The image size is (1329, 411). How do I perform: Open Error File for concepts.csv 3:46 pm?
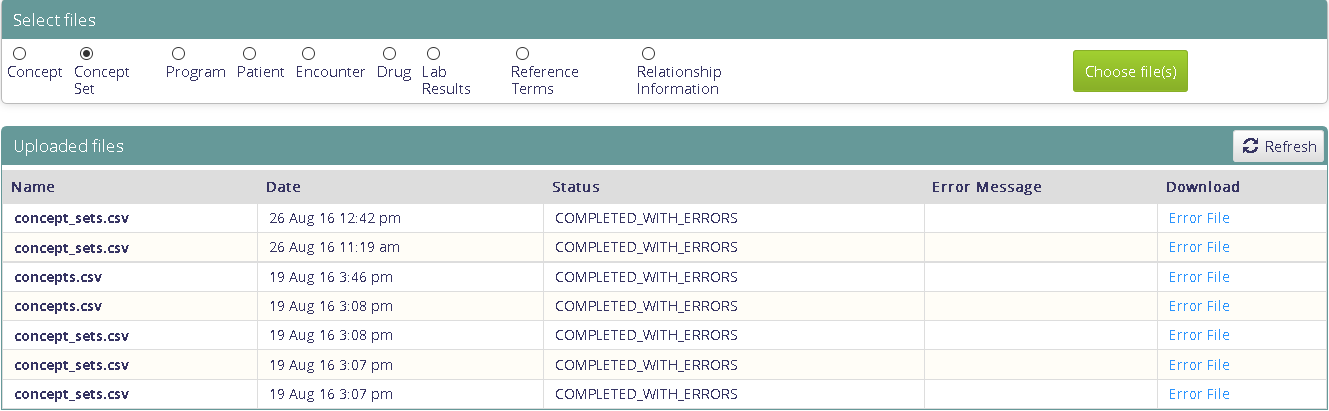pyautogui.click(x=1199, y=277)
